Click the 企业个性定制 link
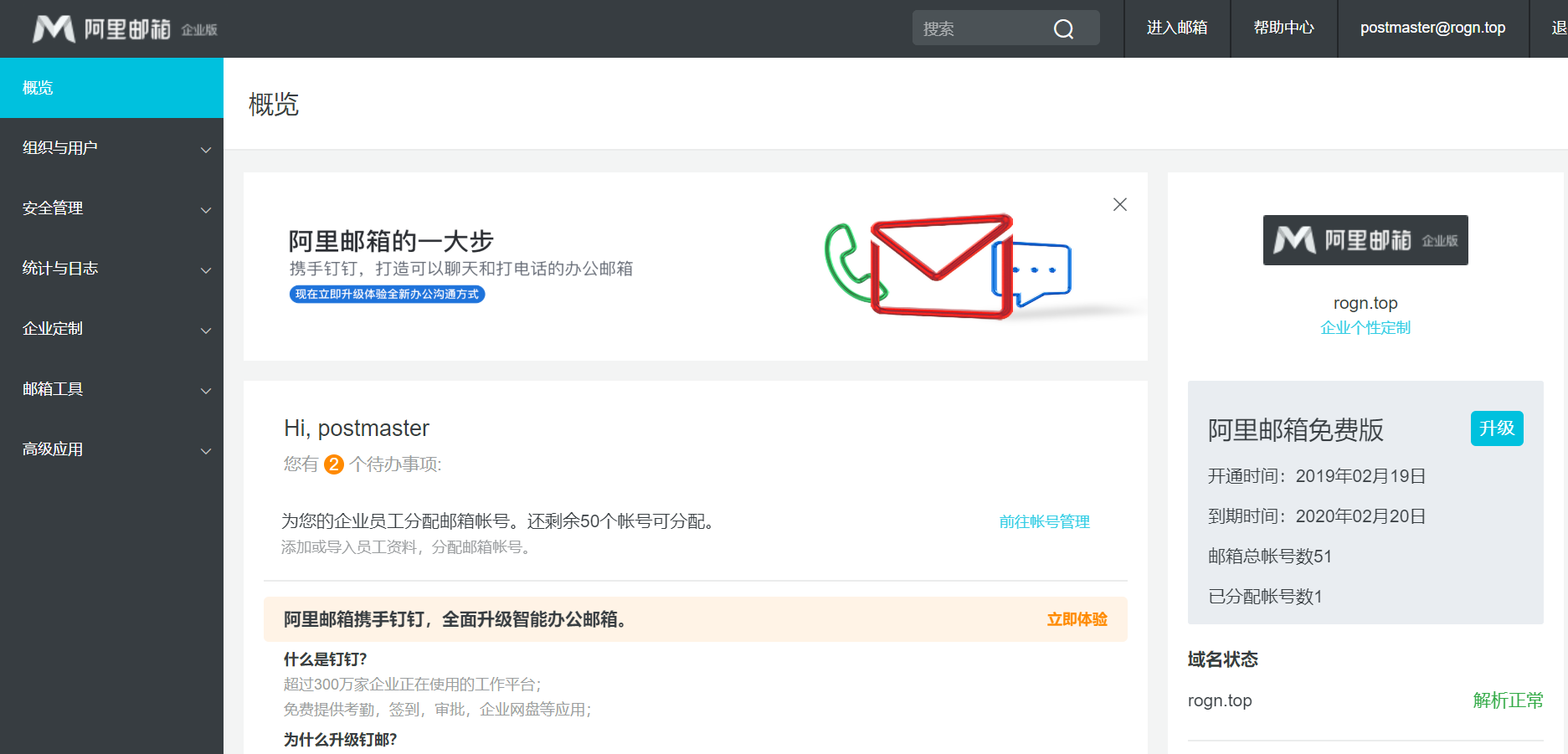The image size is (1568, 754). coord(1365,328)
